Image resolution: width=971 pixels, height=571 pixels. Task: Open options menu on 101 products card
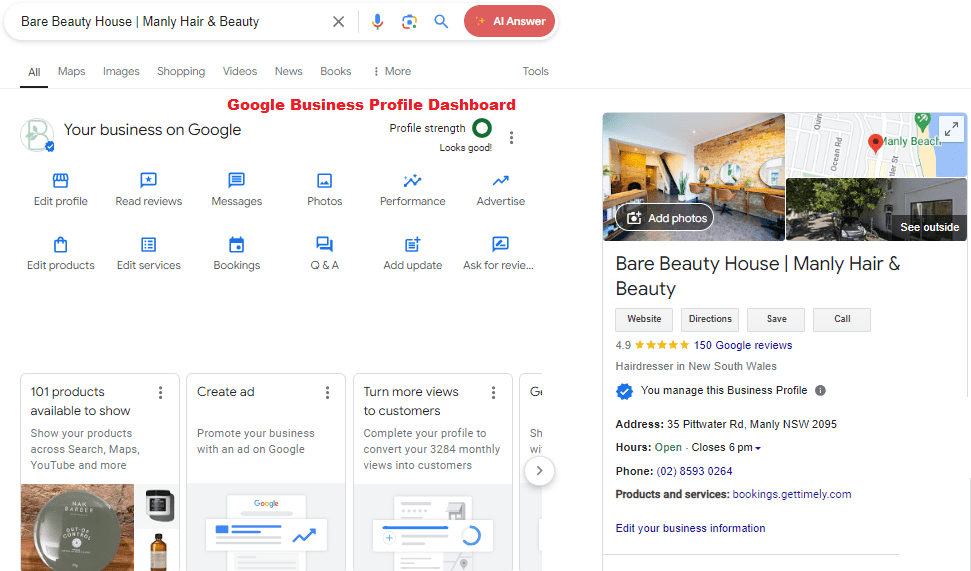pos(160,393)
